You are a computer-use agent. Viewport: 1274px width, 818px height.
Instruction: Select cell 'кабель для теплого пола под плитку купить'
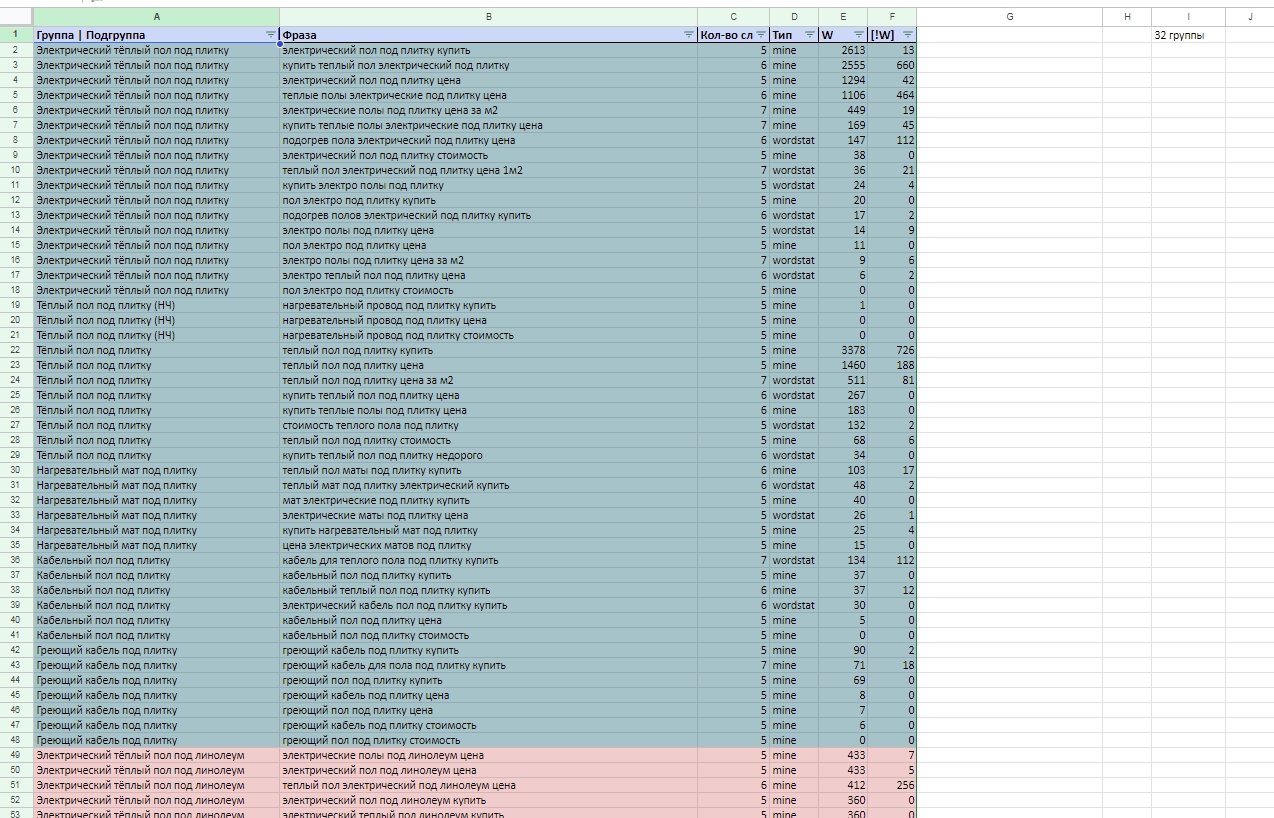[390, 560]
